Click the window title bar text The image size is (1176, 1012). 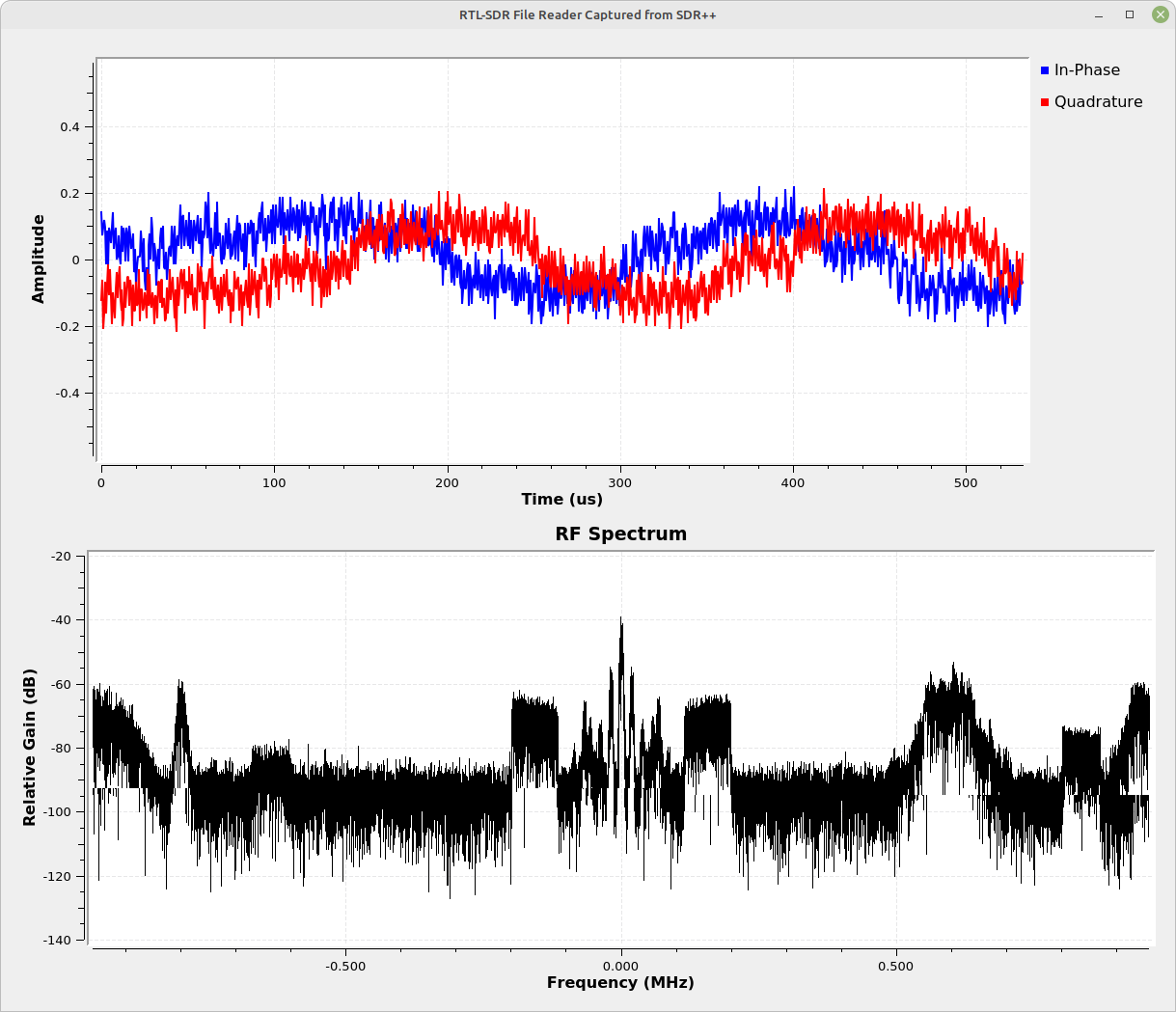pos(588,14)
